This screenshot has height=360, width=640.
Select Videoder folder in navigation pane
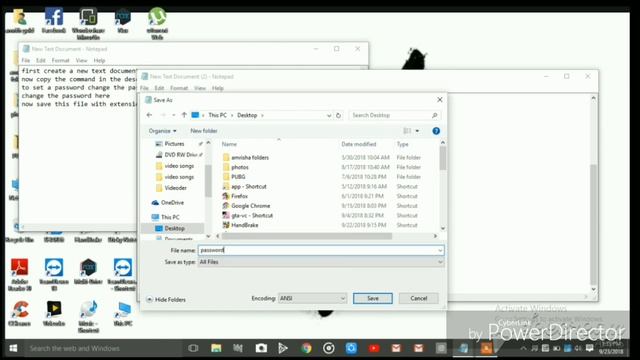pyautogui.click(x=176, y=188)
